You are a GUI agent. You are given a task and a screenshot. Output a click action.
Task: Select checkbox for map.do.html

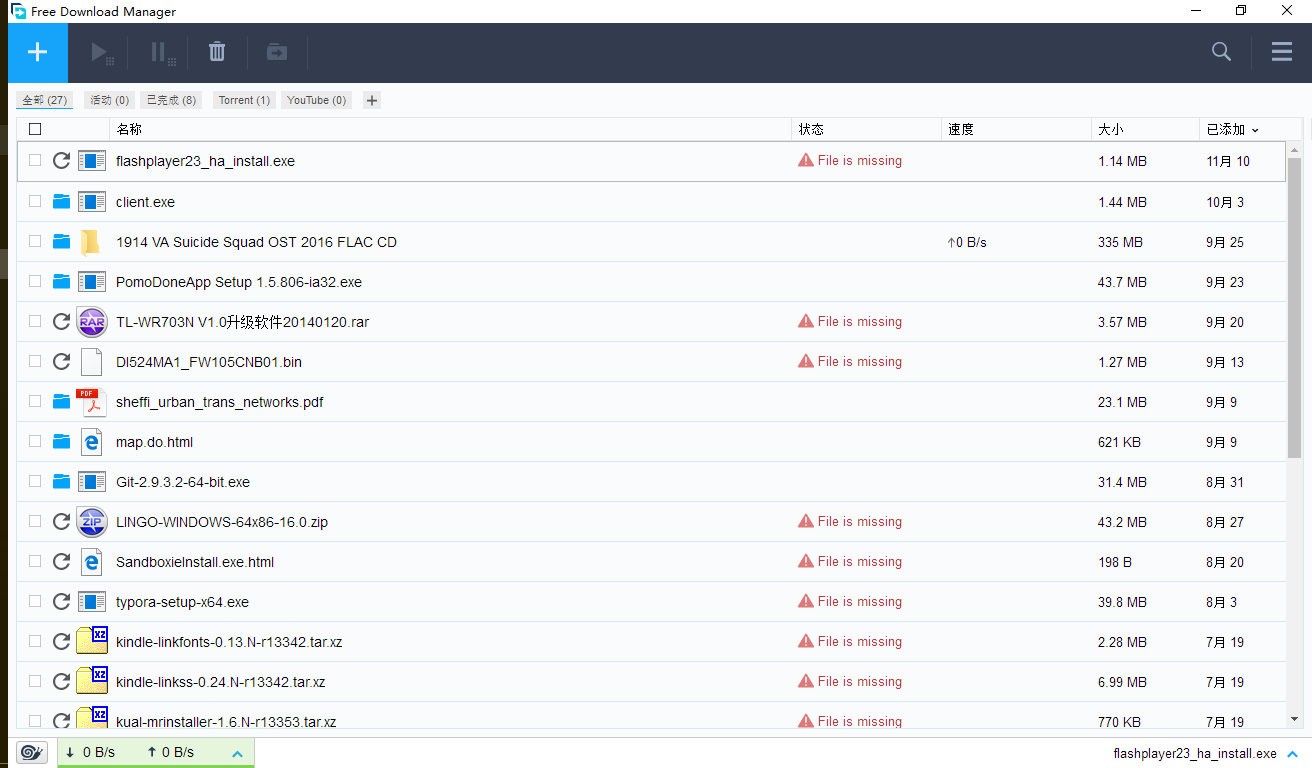pyautogui.click(x=35, y=442)
